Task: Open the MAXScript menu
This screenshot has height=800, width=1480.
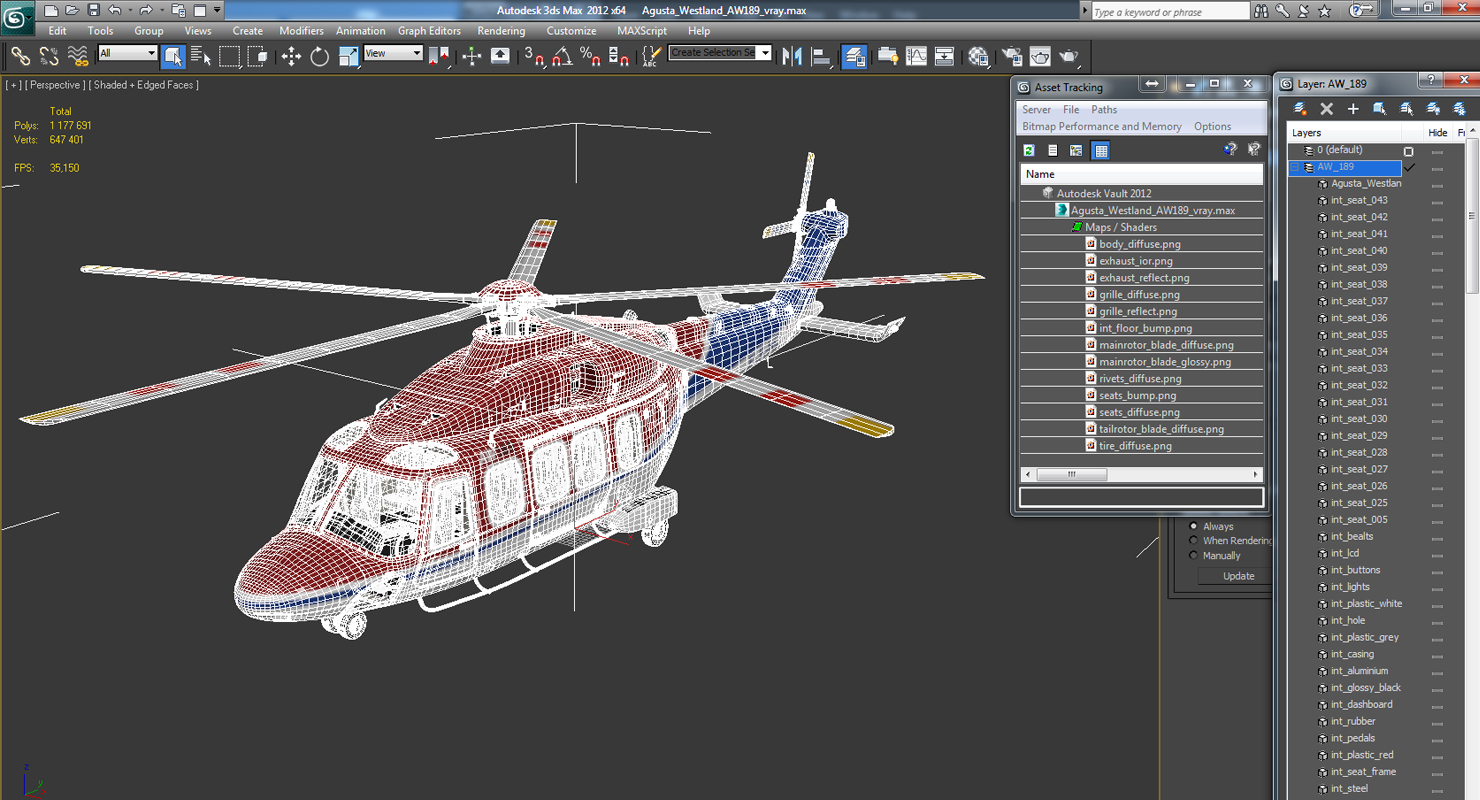Action: coord(642,31)
